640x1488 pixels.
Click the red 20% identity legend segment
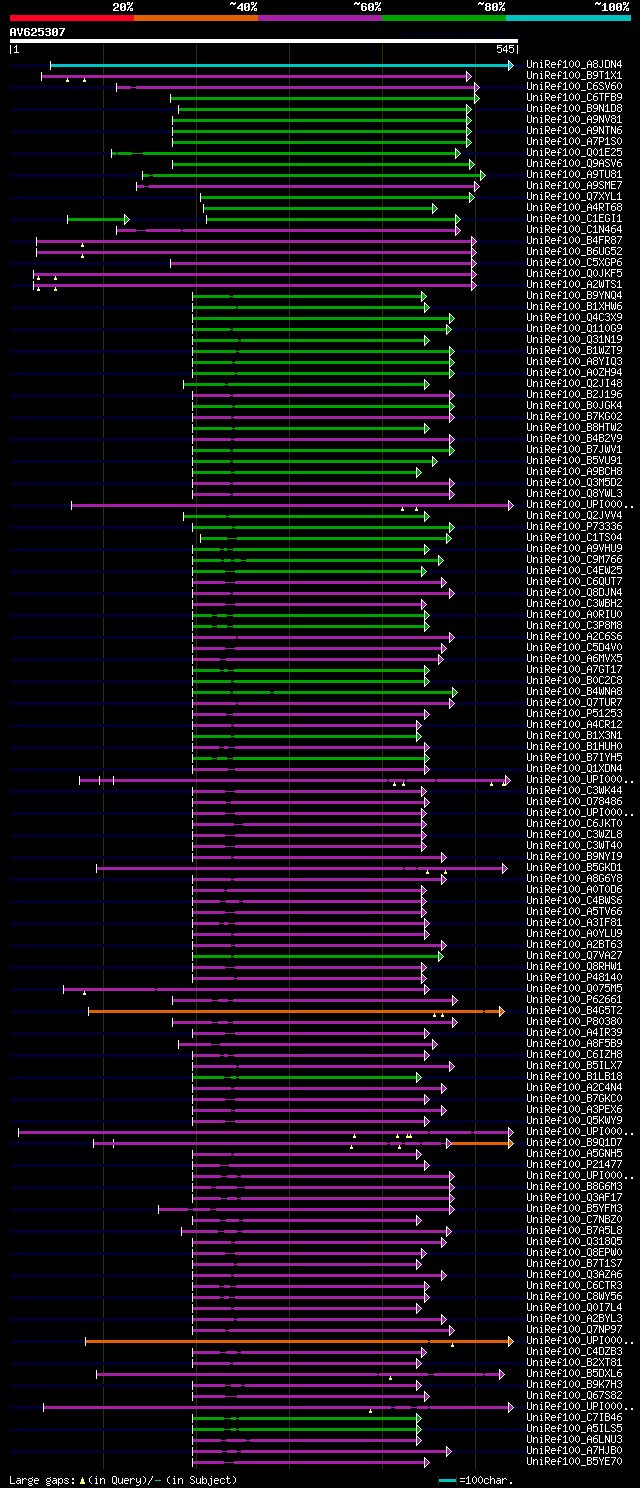71,17
